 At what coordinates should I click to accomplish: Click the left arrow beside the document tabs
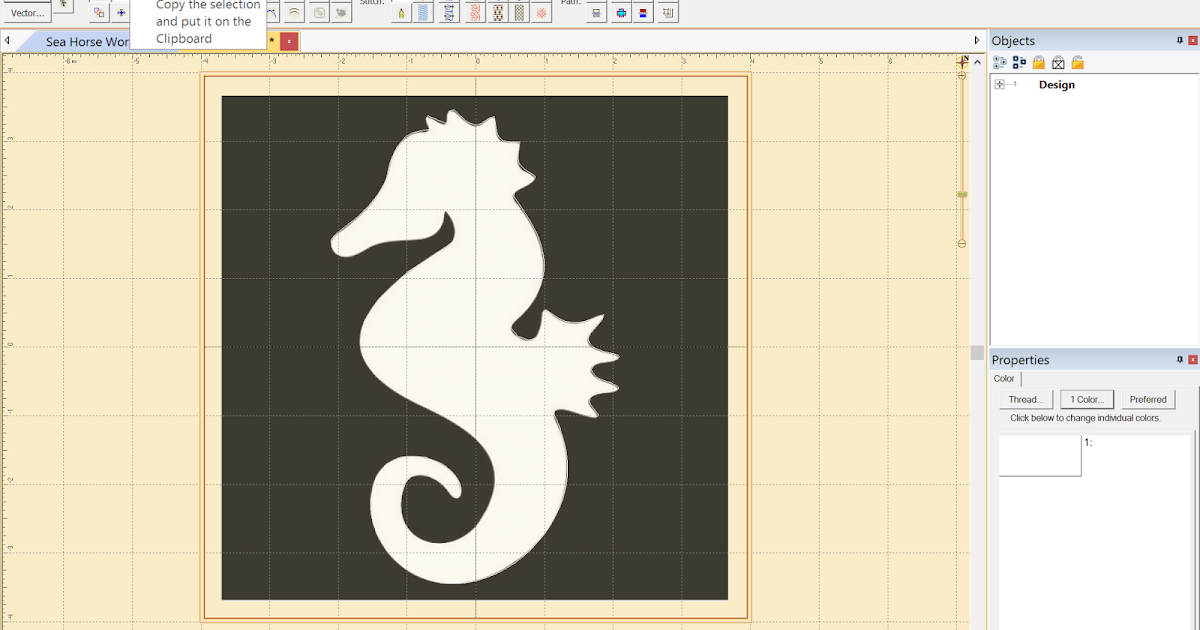pos(7,41)
